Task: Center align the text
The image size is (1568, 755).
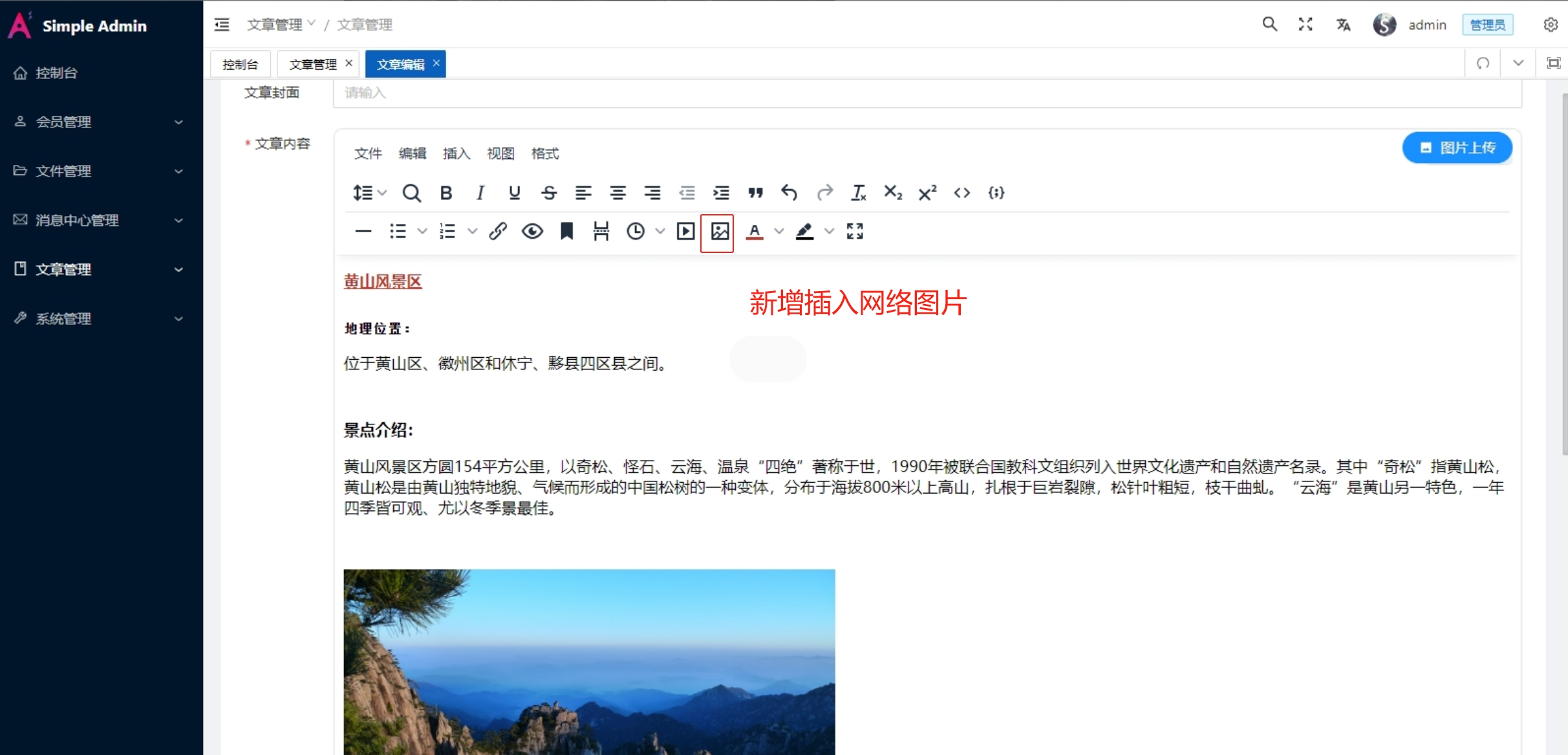Action: (x=618, y=193)
